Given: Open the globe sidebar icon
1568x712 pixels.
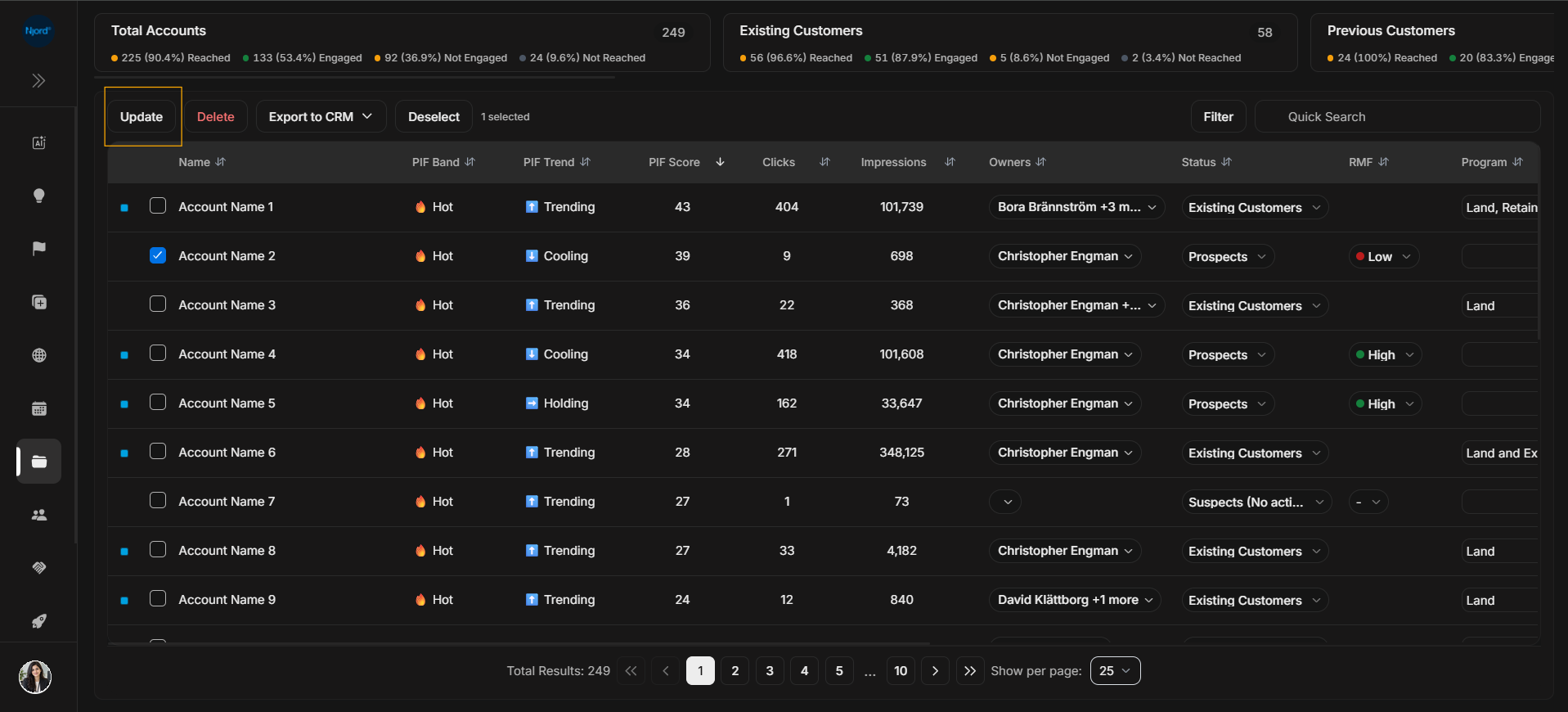Looking at the screenshot, I should 38,355.
